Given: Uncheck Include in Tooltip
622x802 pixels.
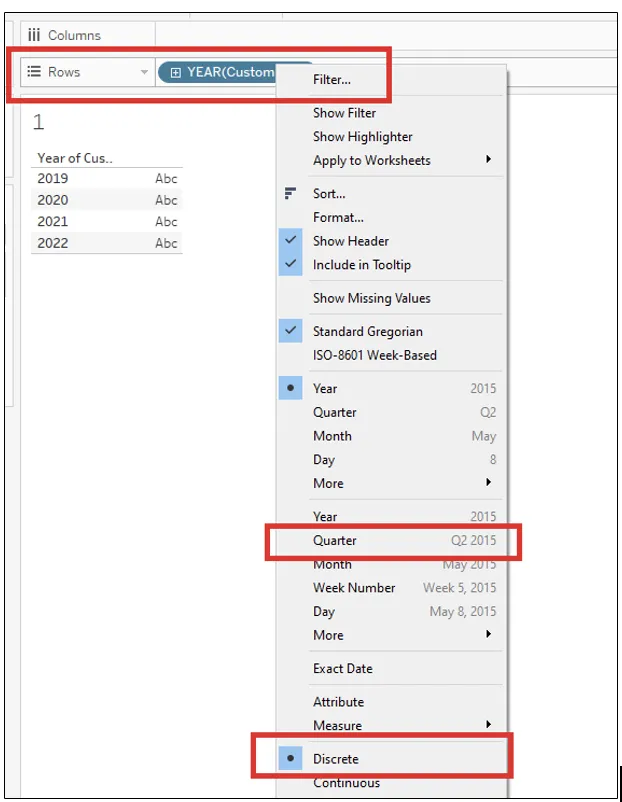Looking at the screenshot, I should (x=290, y=265).
